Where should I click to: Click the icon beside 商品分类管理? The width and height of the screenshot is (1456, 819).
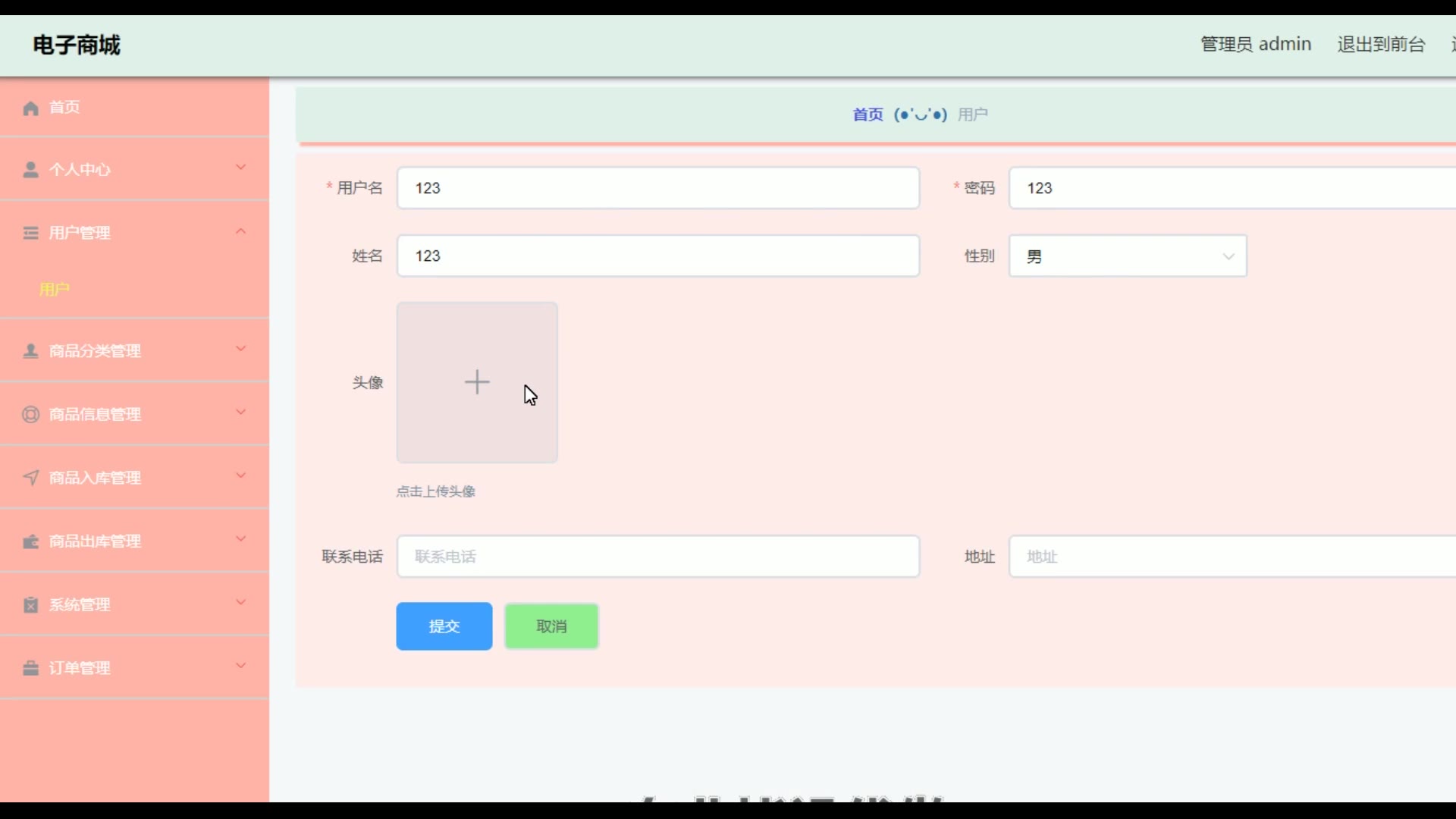tap(30, 351)
